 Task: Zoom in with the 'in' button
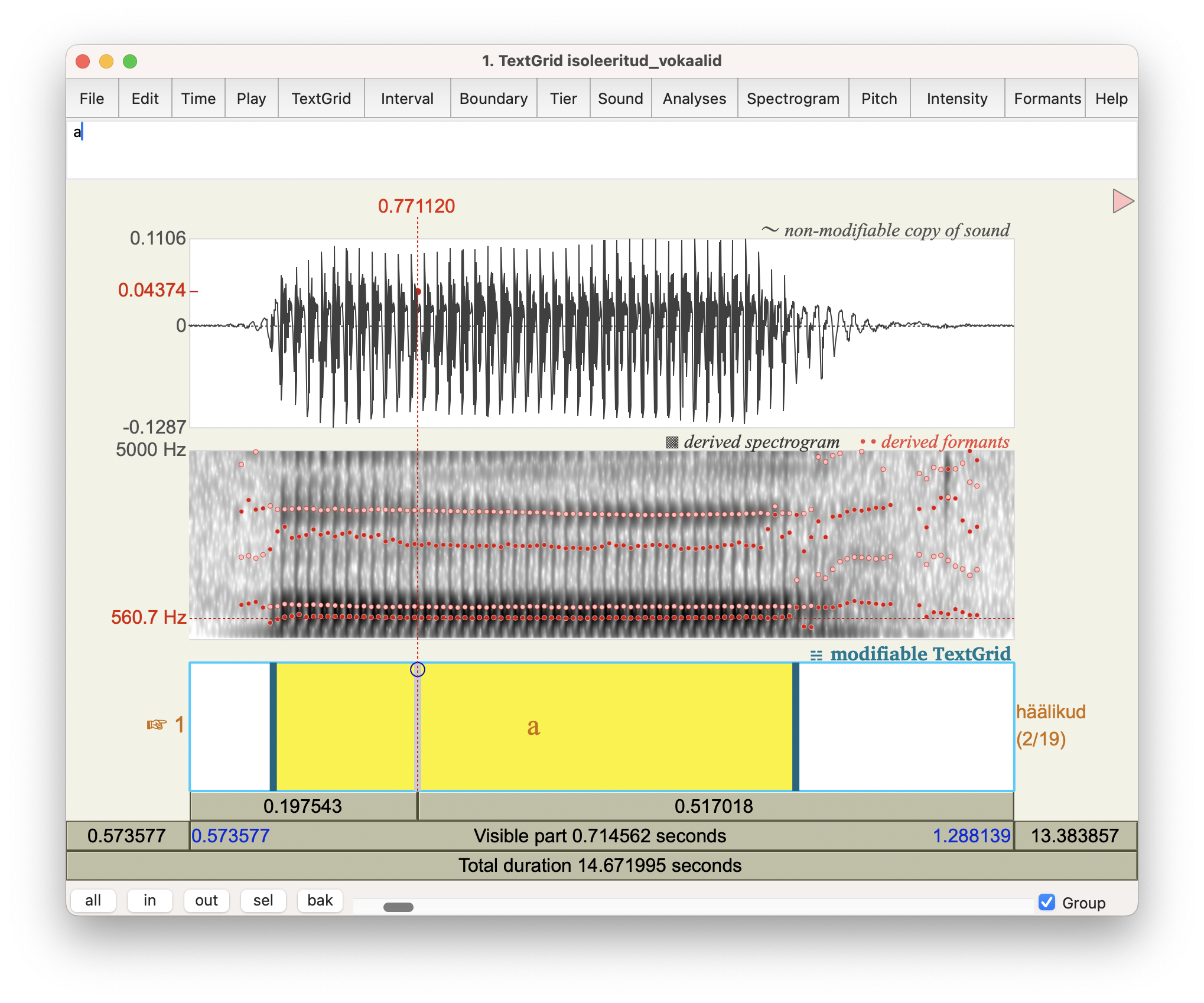(150, 901)
